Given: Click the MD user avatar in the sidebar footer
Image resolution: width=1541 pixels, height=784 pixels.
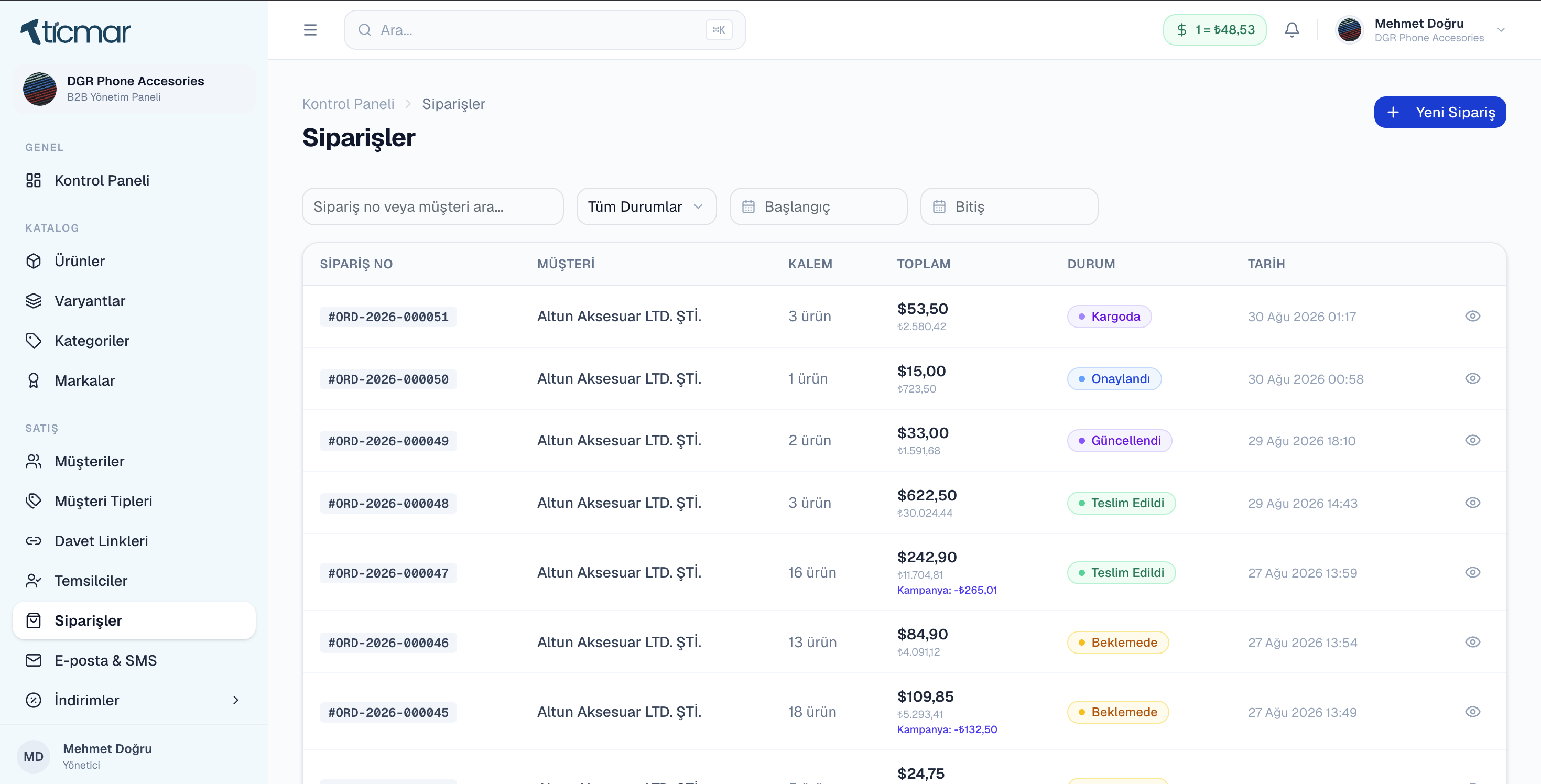Looking at the screenshot, I should [x=34, y=757].
